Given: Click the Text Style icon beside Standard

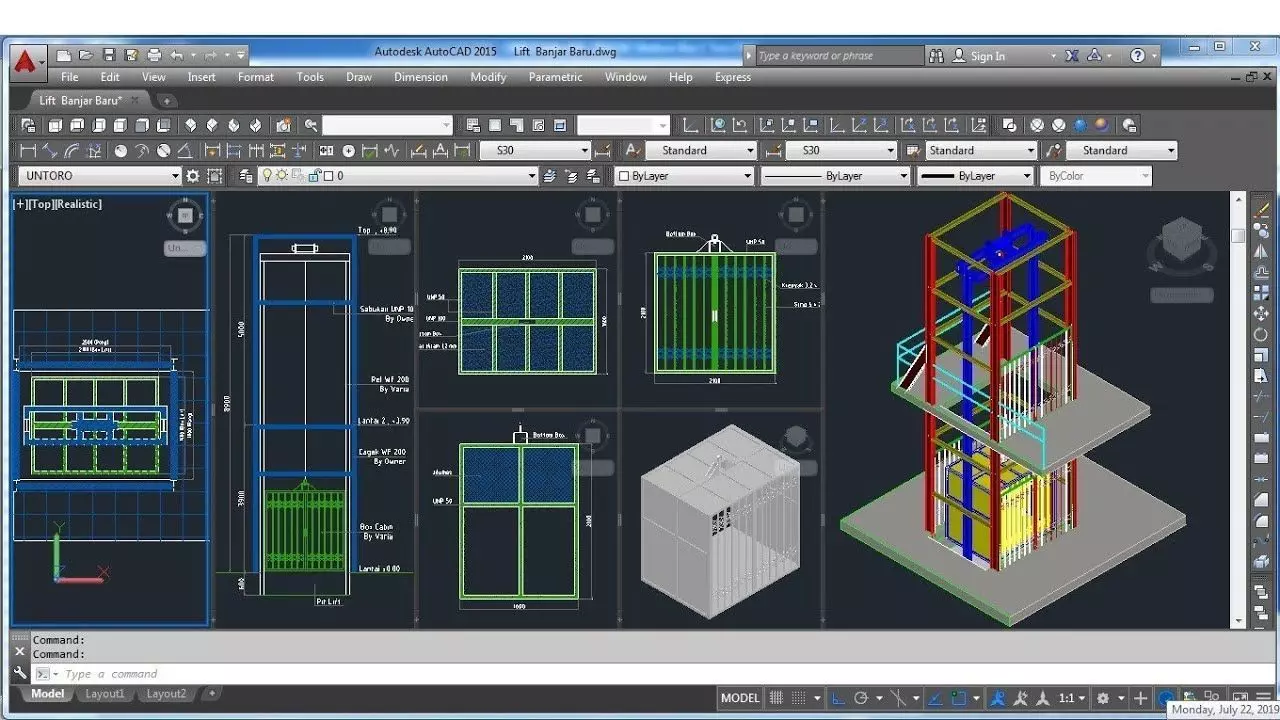Looking at the screenshot, I should click(x=632, y=151).
